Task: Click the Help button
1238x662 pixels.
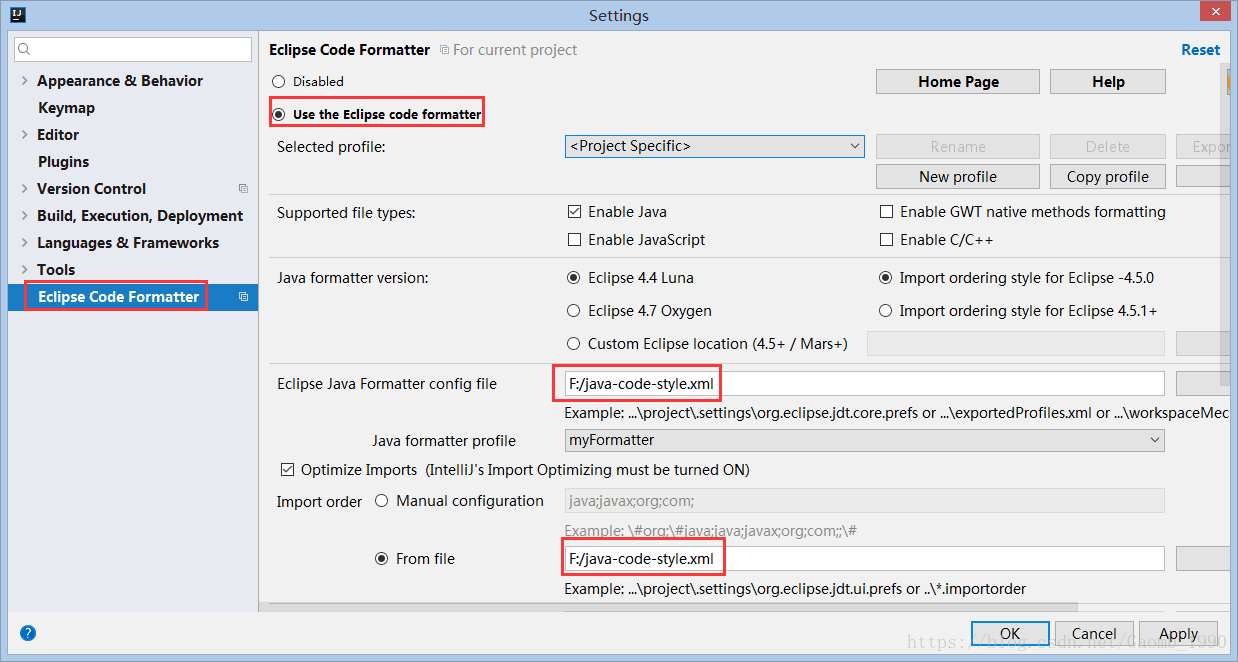Action: tap(1108, 82)
